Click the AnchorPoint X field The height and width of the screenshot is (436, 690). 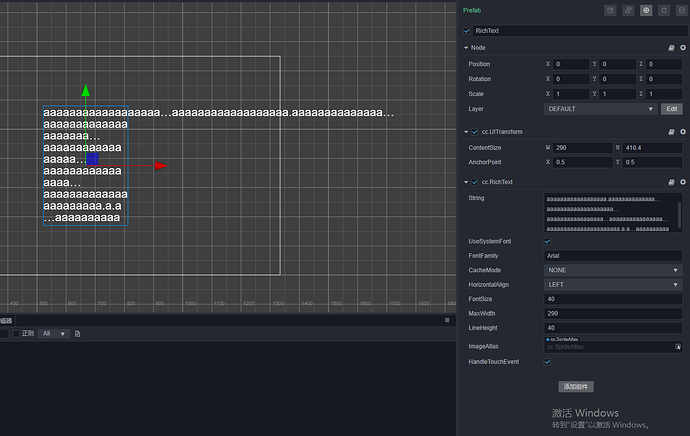click(x=583, y=162)
